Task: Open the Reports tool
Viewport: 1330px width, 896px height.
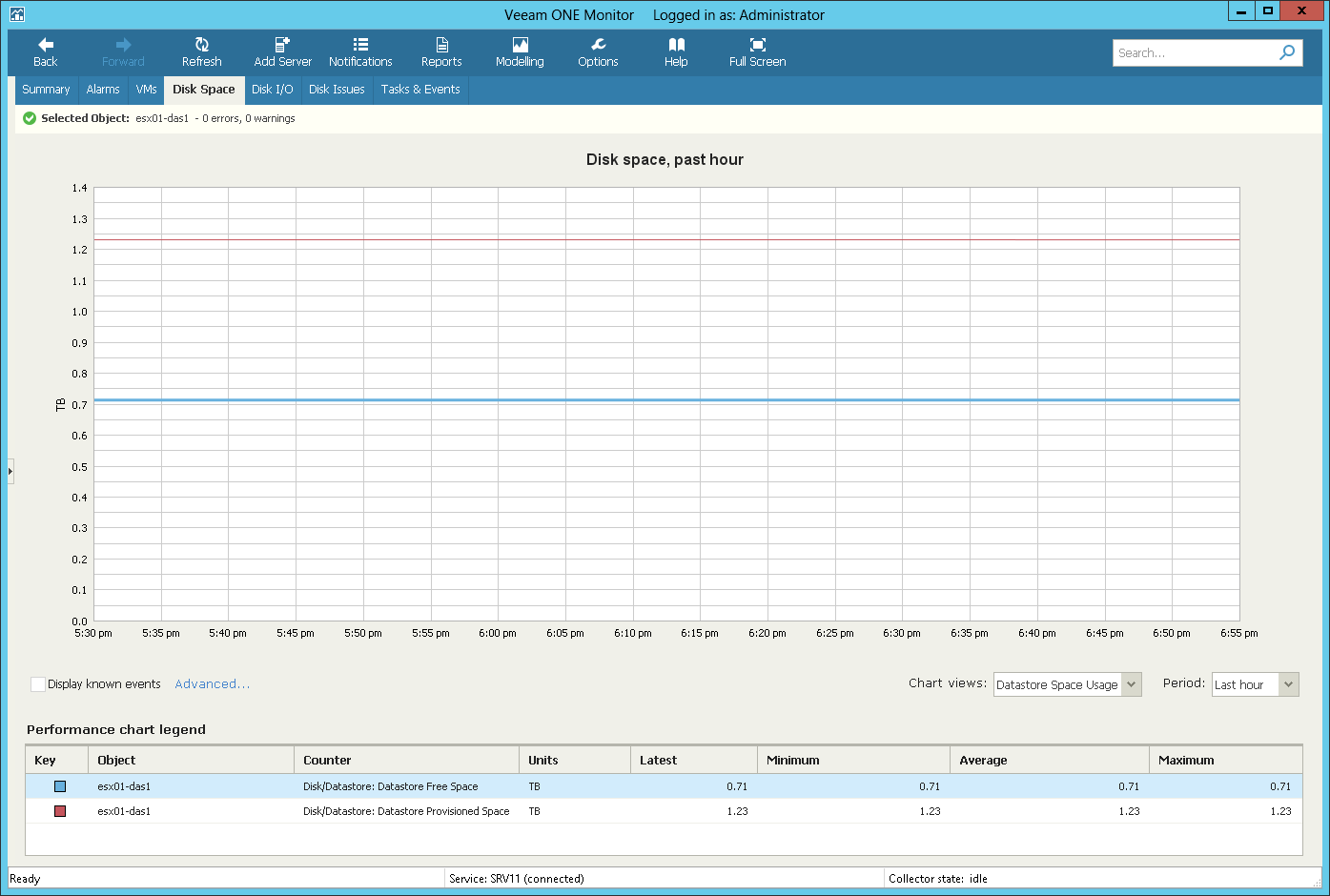Action: [x=441, y=52]
